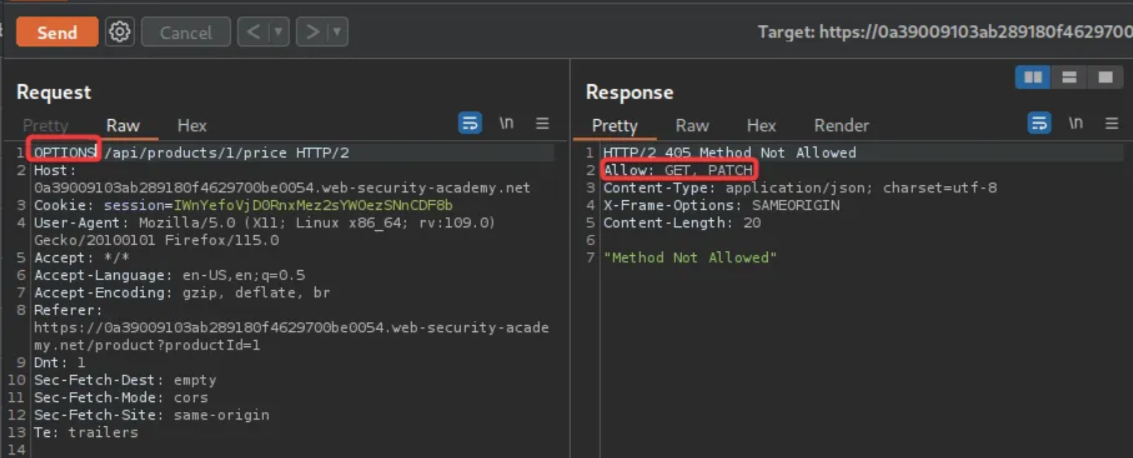The image size is (1133, 458).
Task: Click the Sec-Fetch-Mode: cors line
Action: pyautogui.click(x=121, y=397)
